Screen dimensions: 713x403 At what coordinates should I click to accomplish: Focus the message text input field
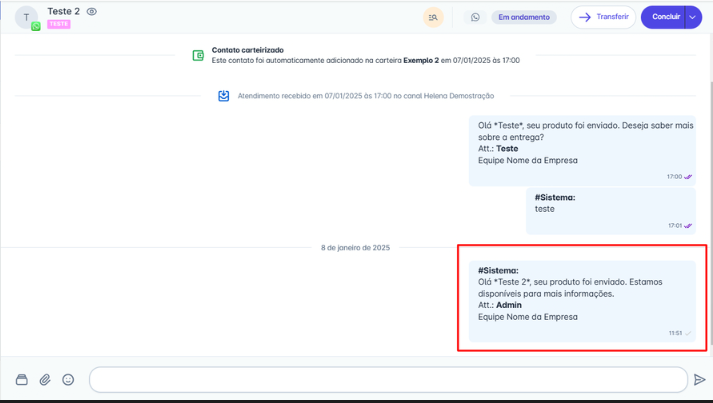coord(388,379)
